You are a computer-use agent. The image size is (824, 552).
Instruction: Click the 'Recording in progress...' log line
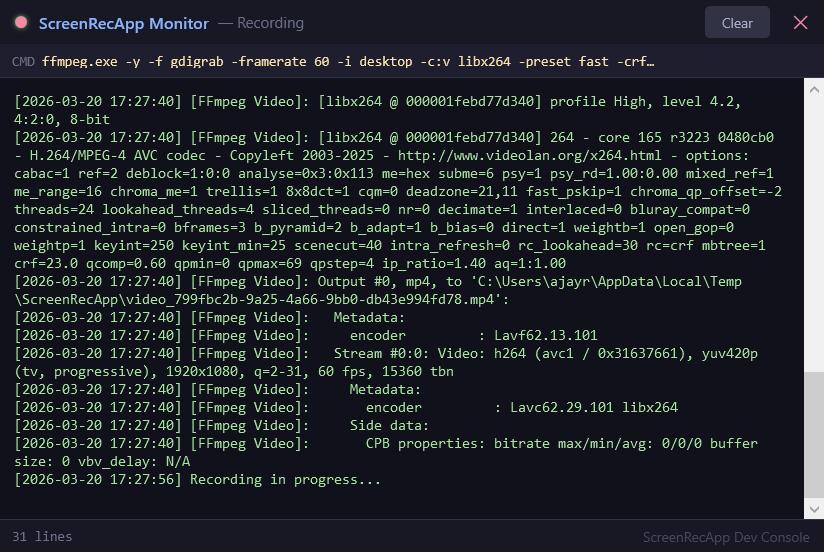(197, 479)
